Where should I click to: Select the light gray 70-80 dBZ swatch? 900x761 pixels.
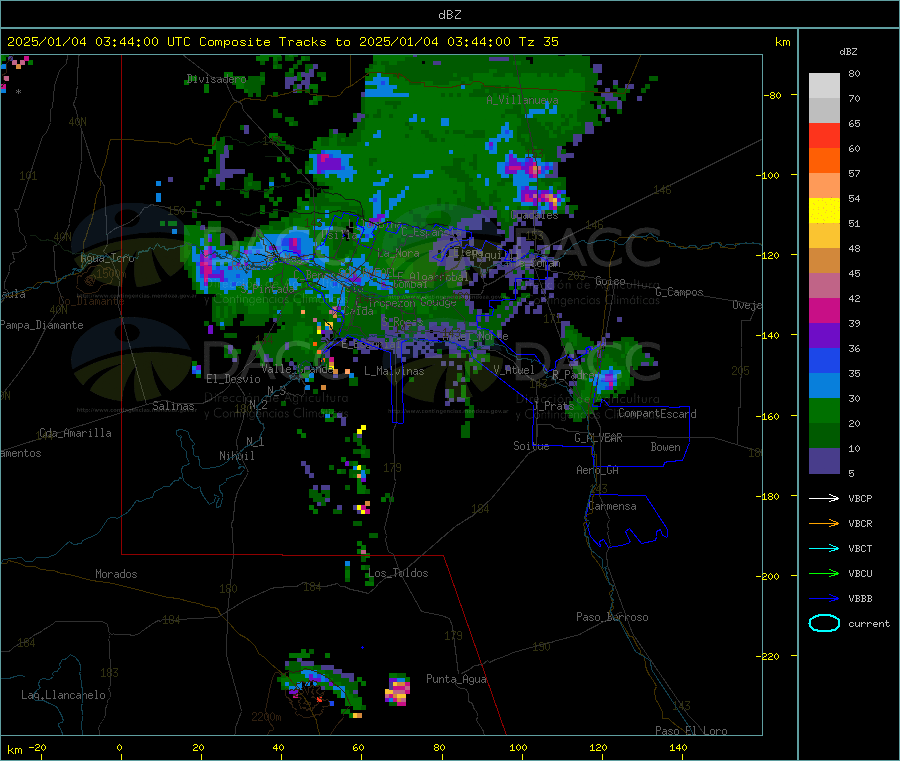824,86
